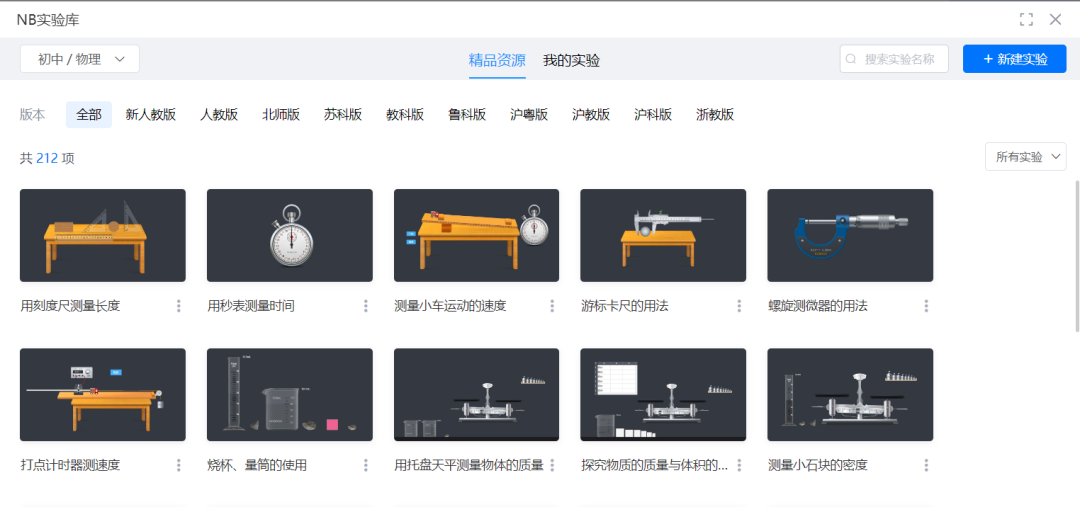Select 鲁科版 version filter
Screen dimensions: 1080x507
click(467, 114)
